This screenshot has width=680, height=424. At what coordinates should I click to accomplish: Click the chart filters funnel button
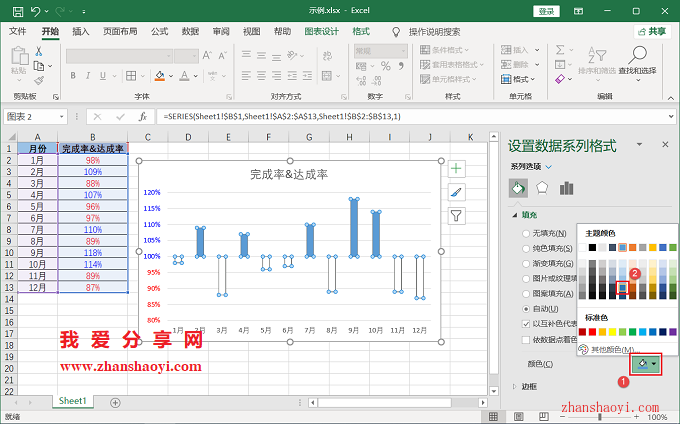[x=456, y=215]
